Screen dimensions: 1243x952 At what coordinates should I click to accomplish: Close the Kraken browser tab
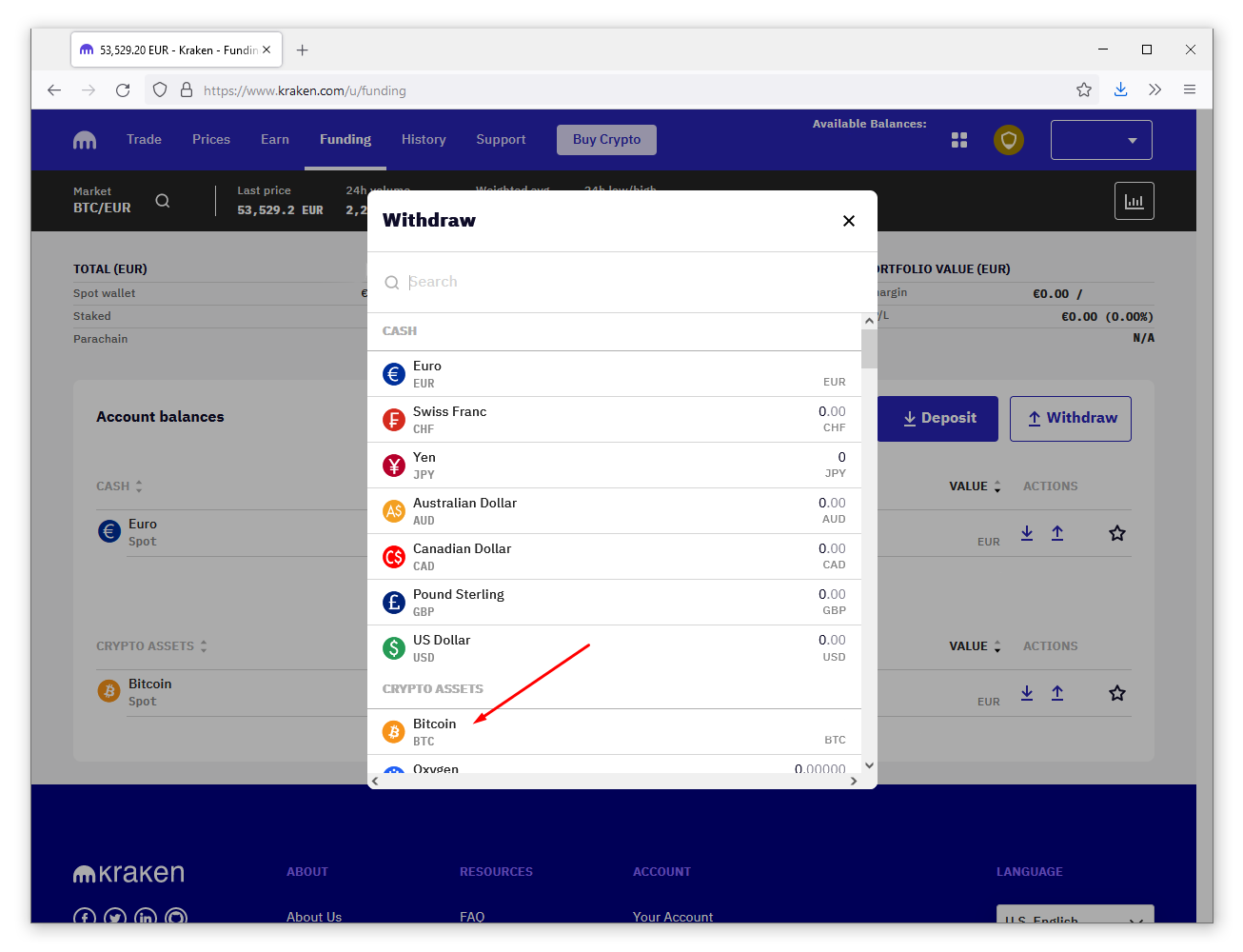(x=266, y=50)
